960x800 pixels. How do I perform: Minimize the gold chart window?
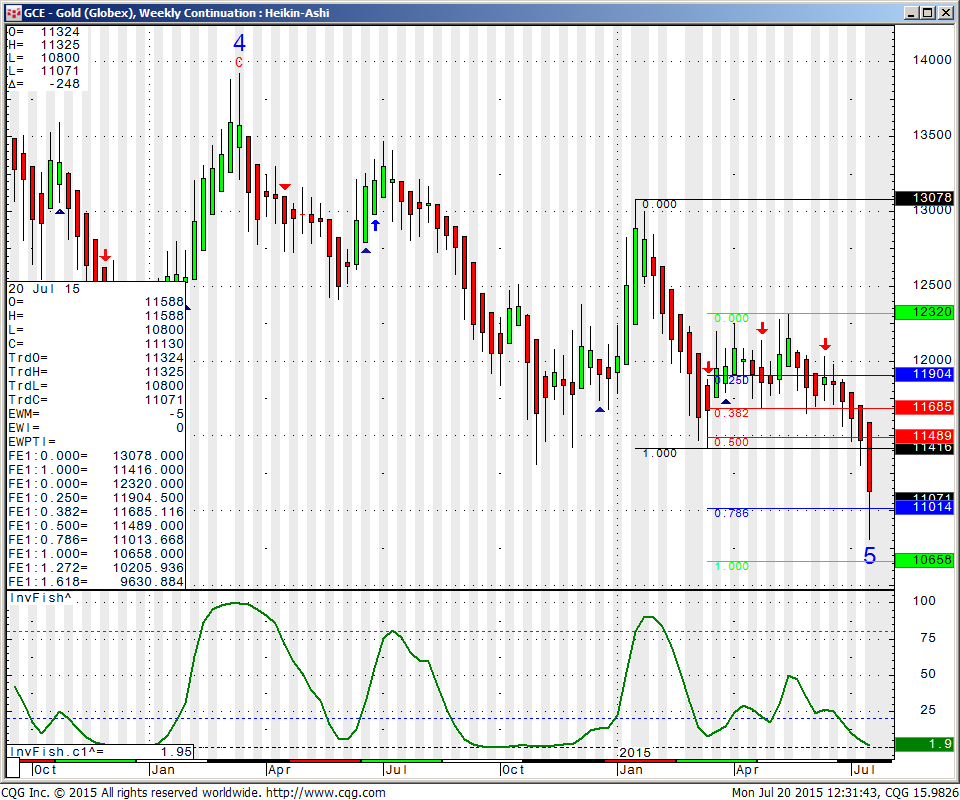pyautogui.click(x=911, y=13)
